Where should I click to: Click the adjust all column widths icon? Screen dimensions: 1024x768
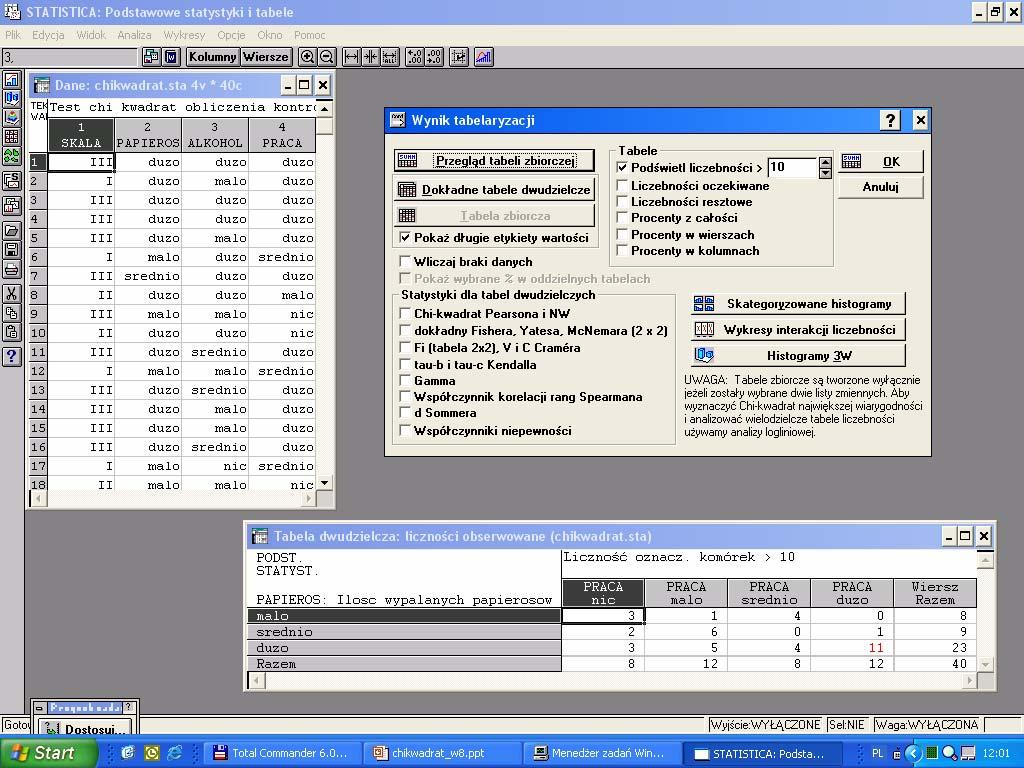pyautogui.click(x=390, y=57)
